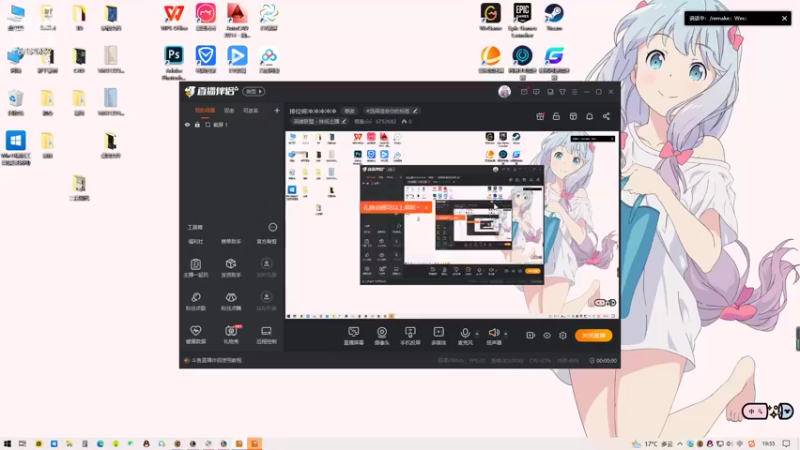Switch to the second scene tab
The image size is (800, 450).
[x=229, y=110]
